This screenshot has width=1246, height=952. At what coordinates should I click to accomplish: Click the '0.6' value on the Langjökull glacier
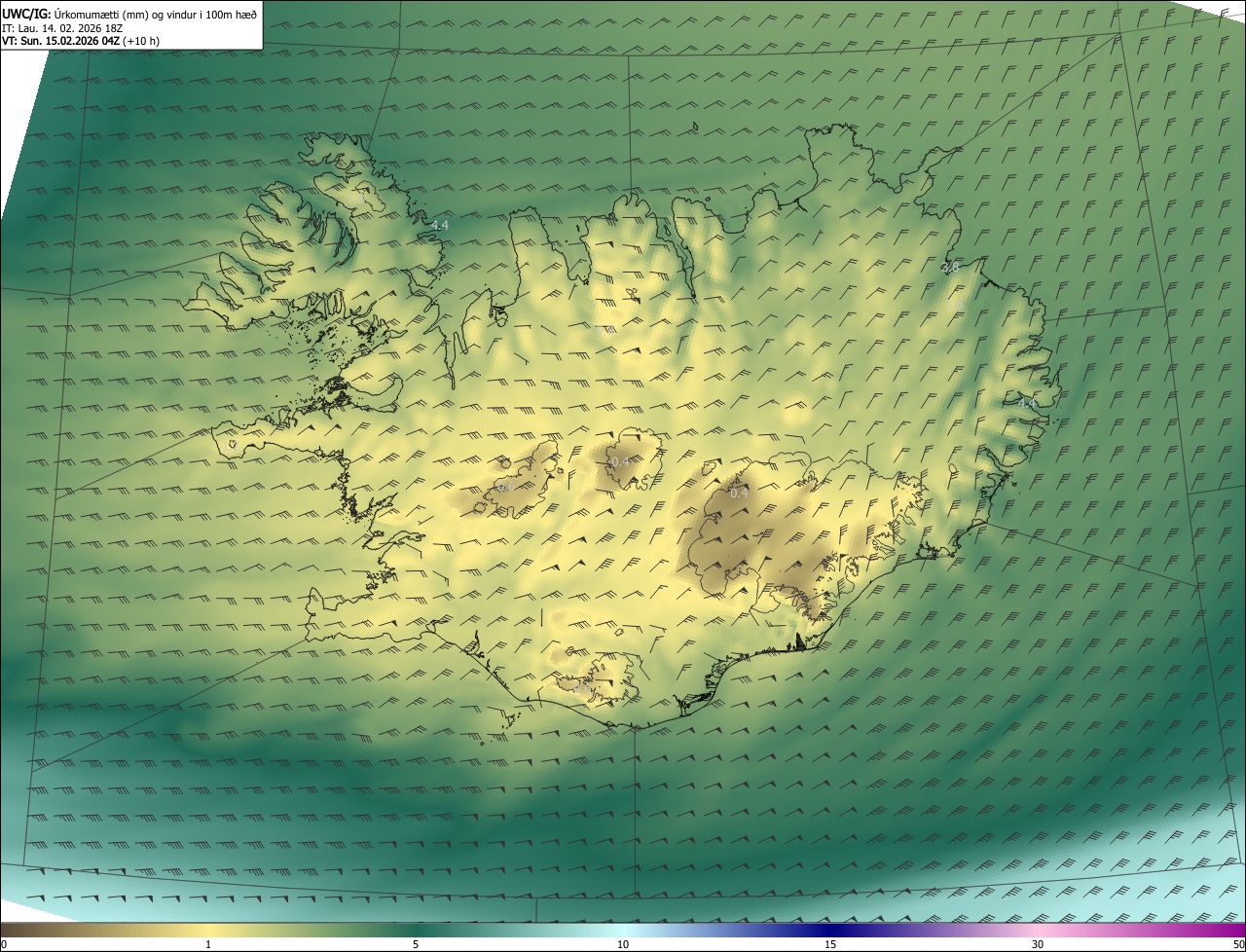coord(506,486)
